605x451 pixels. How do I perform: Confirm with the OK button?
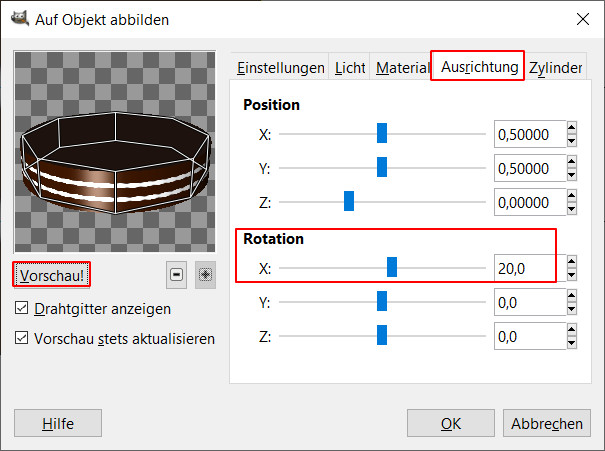(451, 423)
